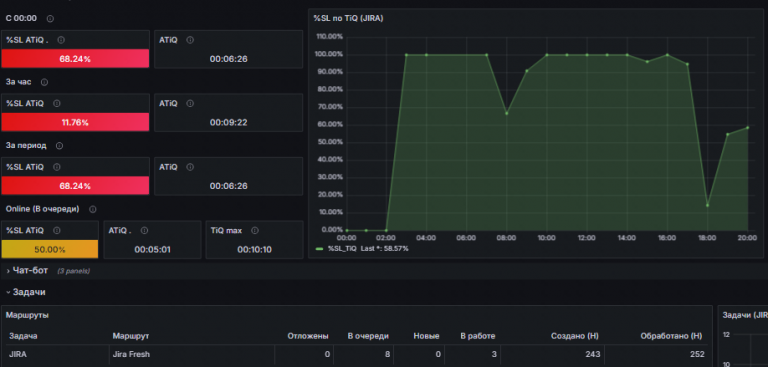Click value 8 in В очереди column
The height and width of the screenshot is (367, 768).
click(387, 354)
